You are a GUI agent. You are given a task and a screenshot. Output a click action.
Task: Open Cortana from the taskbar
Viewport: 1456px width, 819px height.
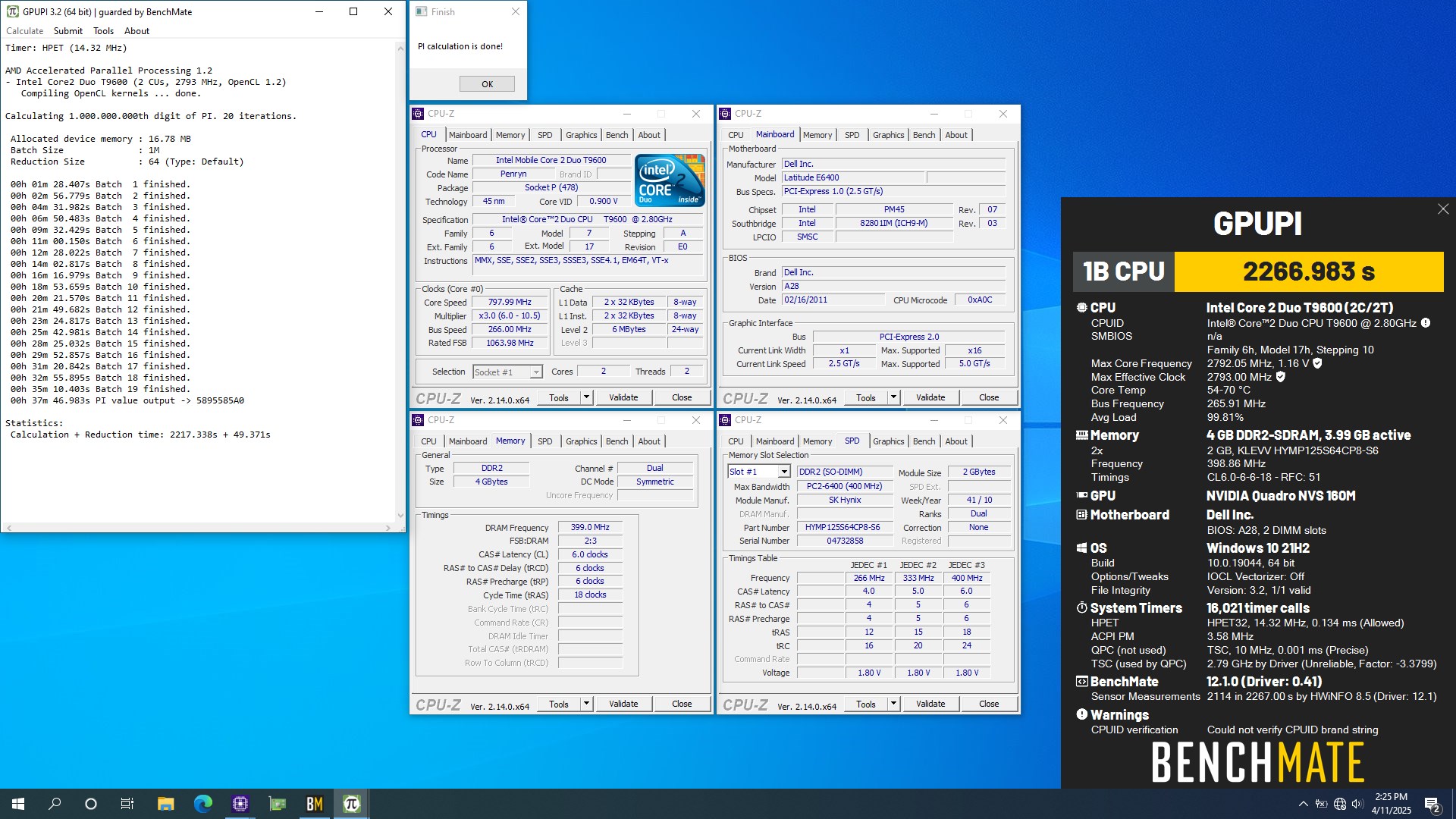point(91,804)
